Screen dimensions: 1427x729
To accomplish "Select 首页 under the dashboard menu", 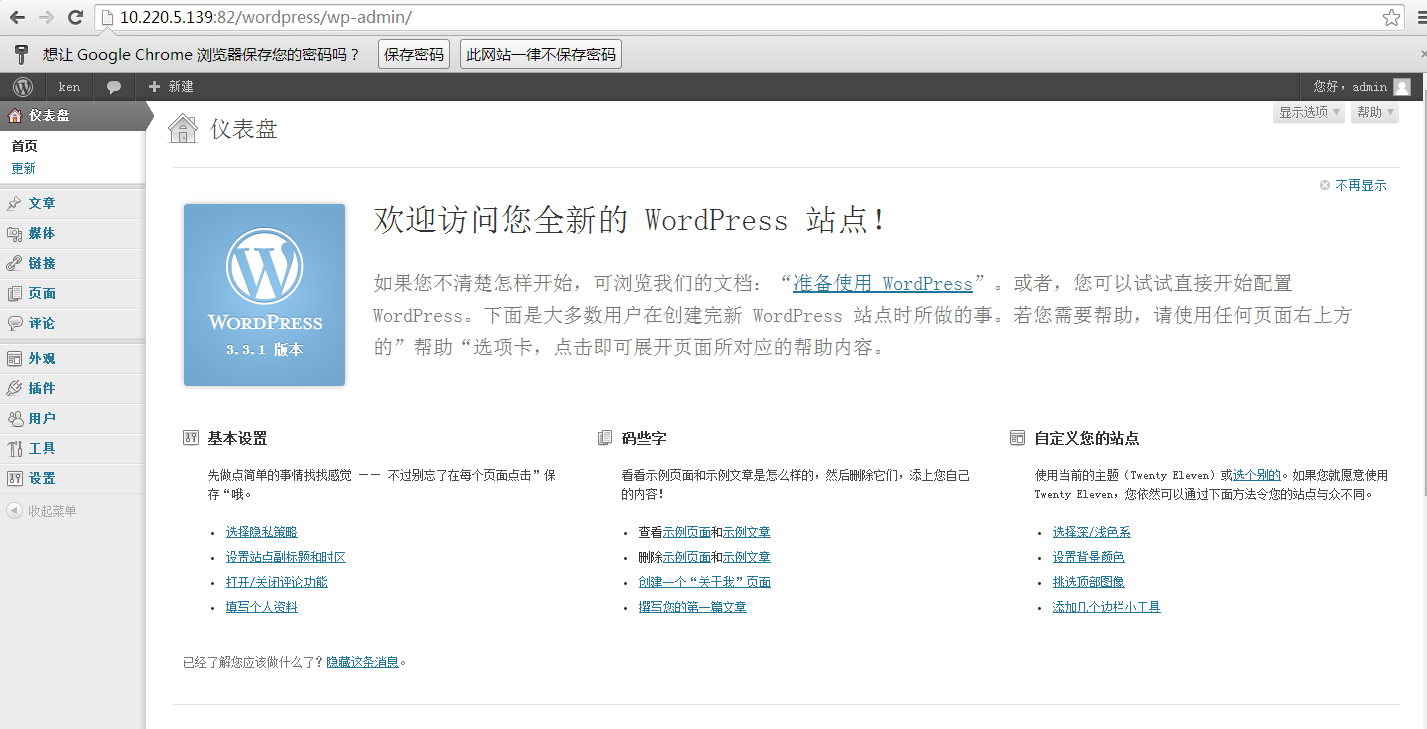I will (25, 146).
